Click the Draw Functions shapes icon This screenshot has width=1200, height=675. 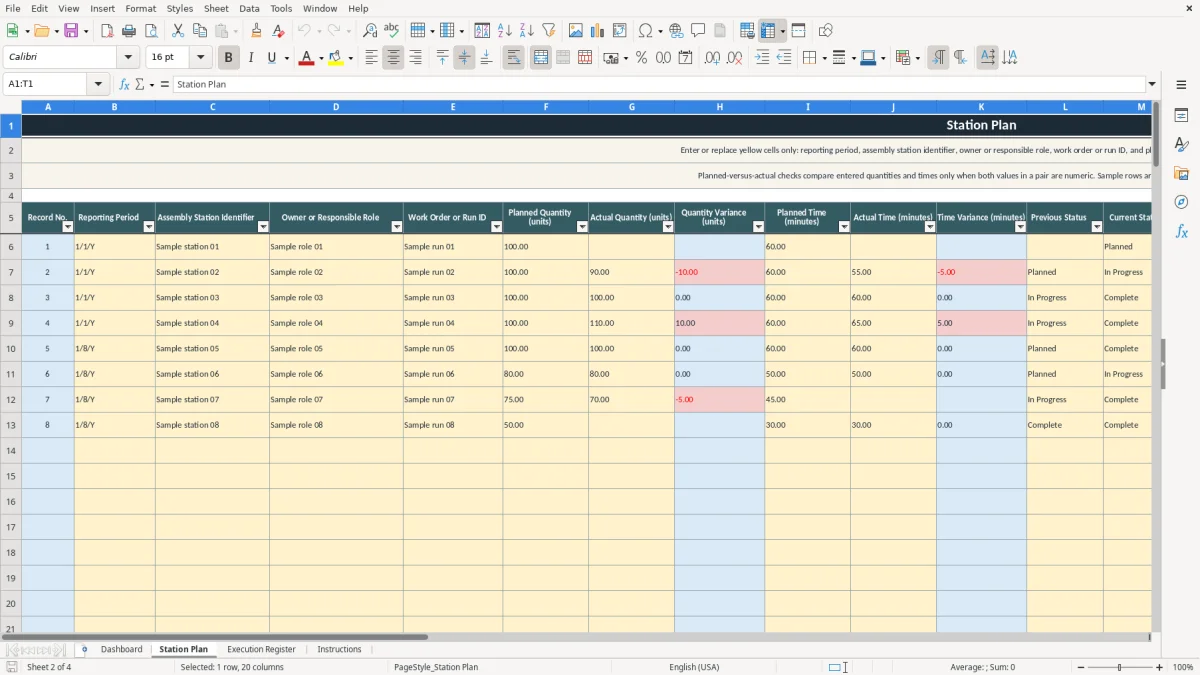pos(826,31)
